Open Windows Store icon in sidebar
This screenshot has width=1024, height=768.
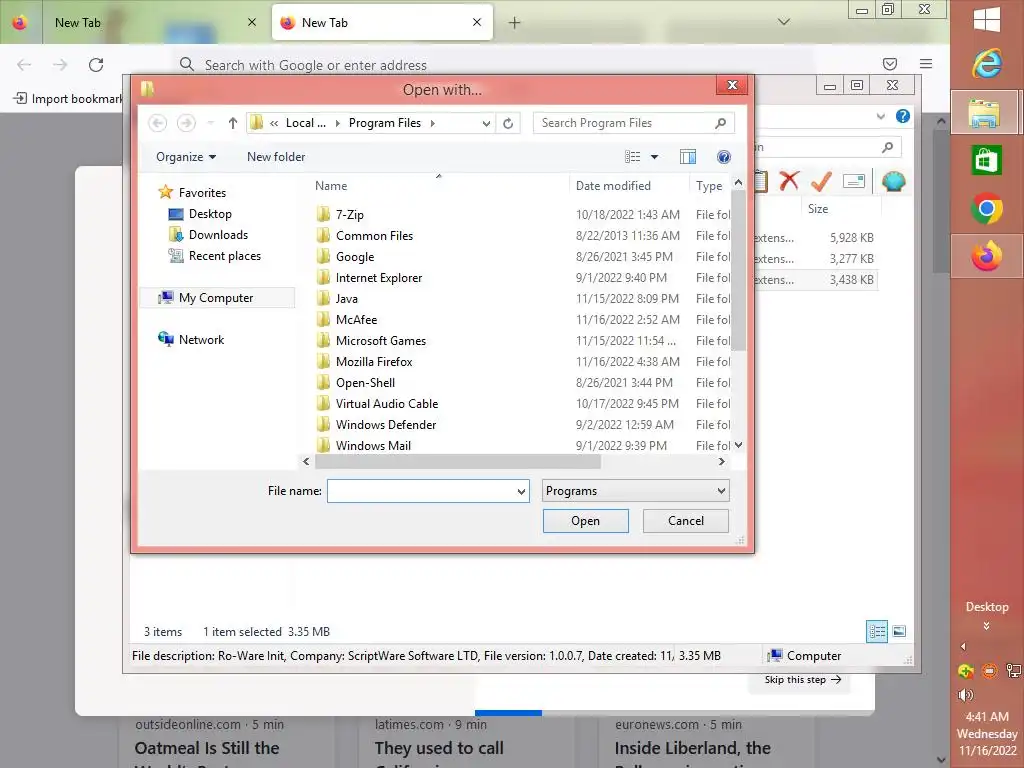[985, 160]
